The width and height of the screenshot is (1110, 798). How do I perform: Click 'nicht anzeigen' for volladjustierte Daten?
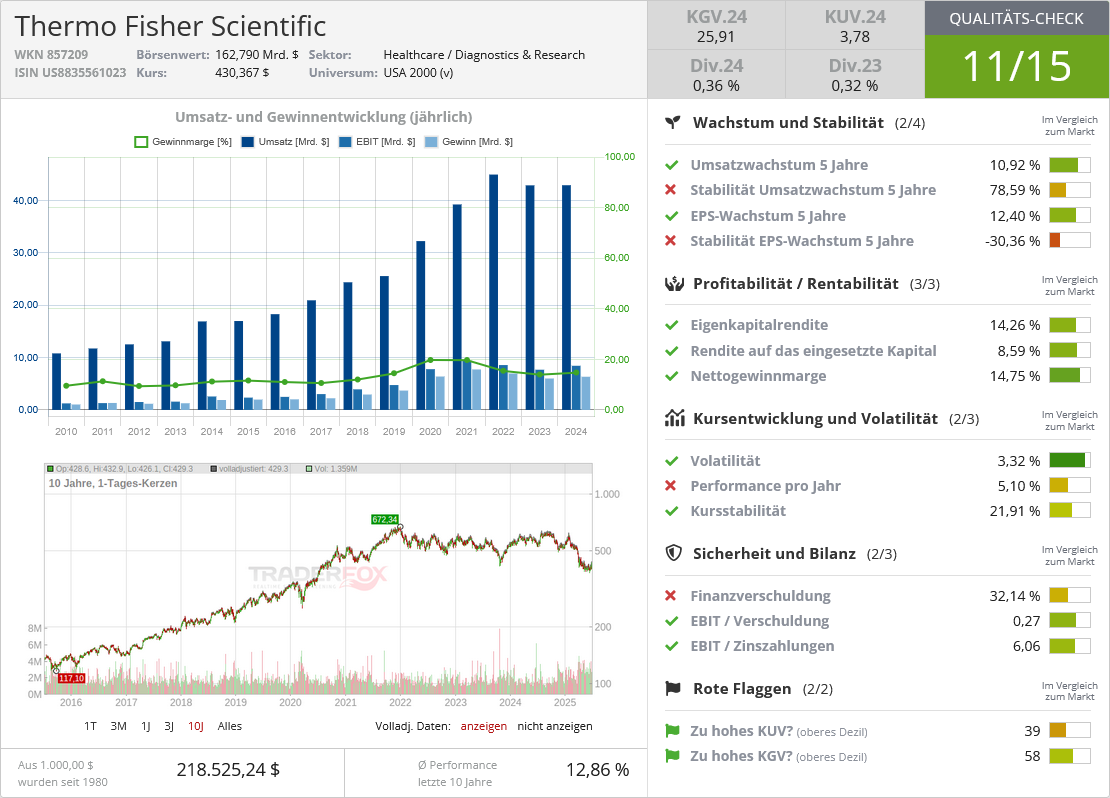click(x=555, y=726)
